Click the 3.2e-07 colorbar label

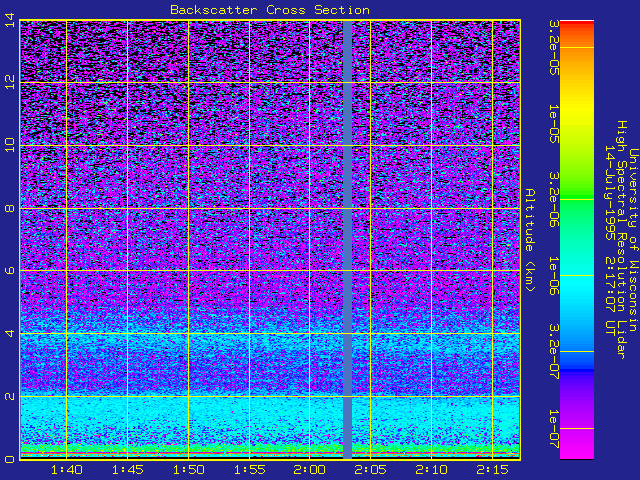pyautogui.click(x=554, y=351)
